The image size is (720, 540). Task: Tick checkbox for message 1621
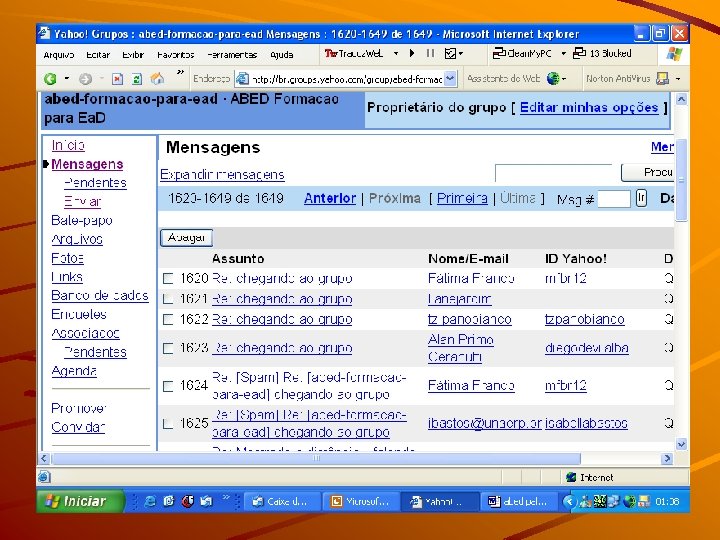point(168,299)
